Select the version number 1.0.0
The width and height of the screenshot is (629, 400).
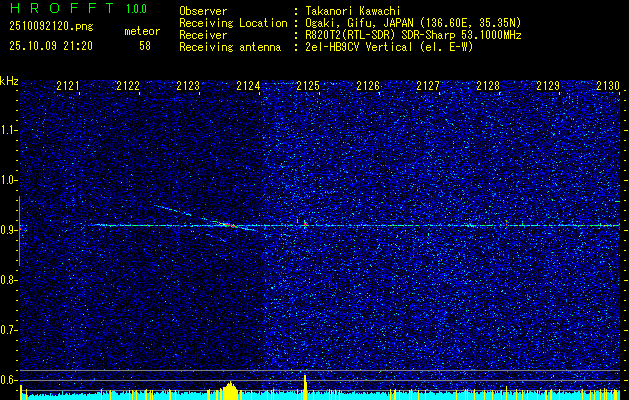136,9
